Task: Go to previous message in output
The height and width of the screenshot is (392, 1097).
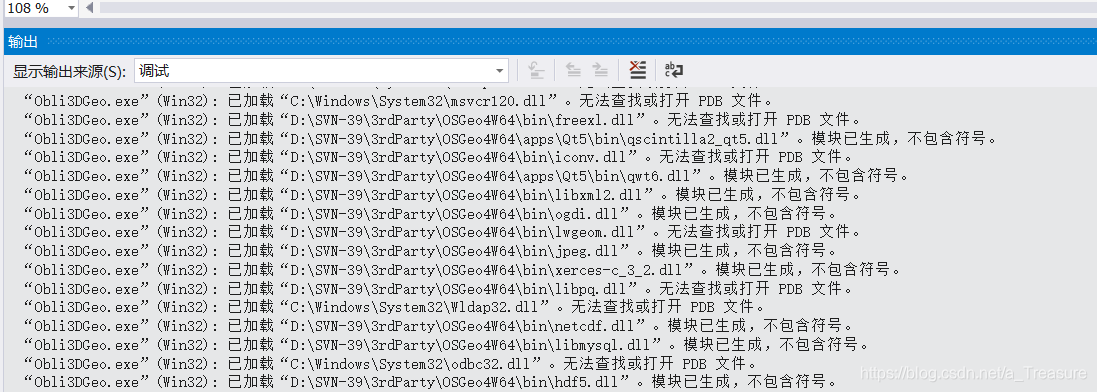Action: coord(574,70)
